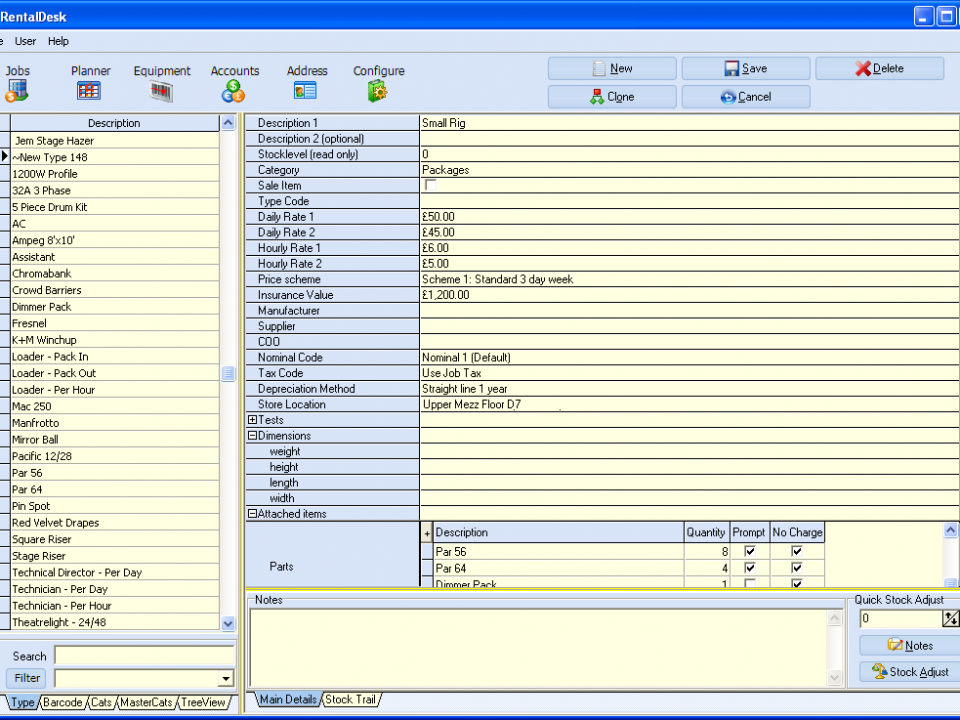This screenshot has height=720, width=960.
Task: Uncheck No Charge for Par 64
Action: [797, 568]
